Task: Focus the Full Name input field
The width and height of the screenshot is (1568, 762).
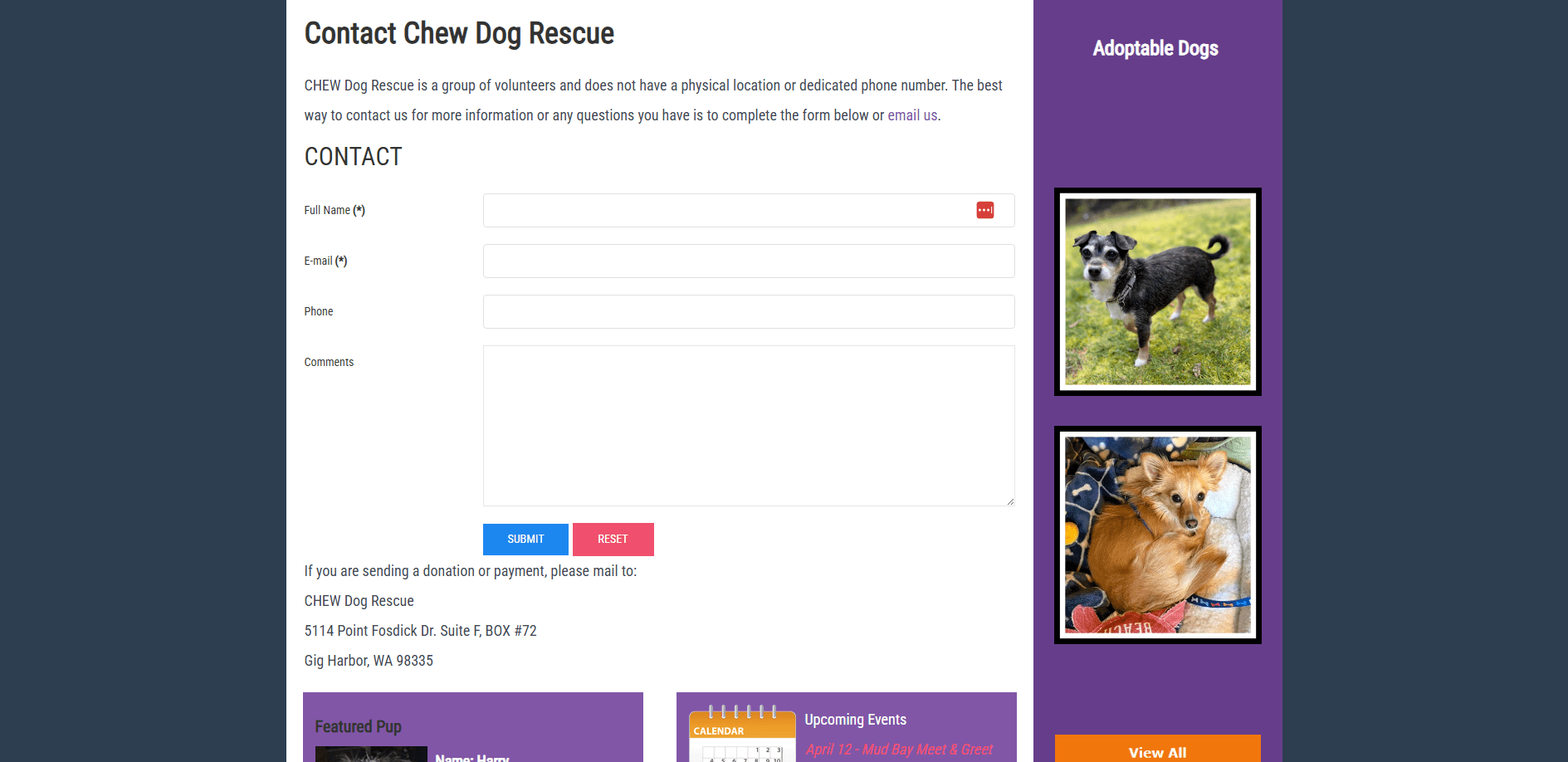Action: [749, 211]
